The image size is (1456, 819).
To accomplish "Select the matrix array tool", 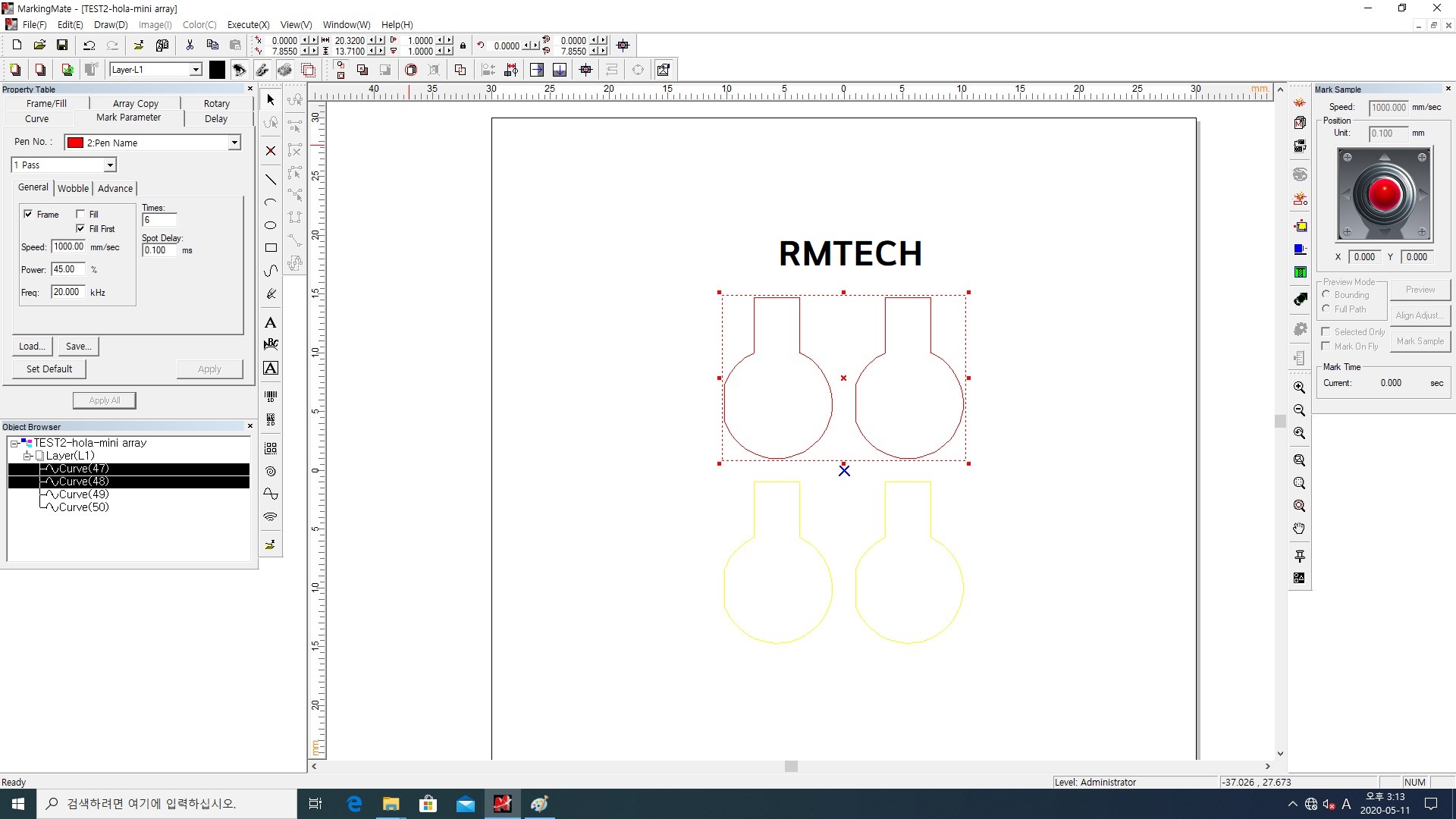I will [271, 448].
